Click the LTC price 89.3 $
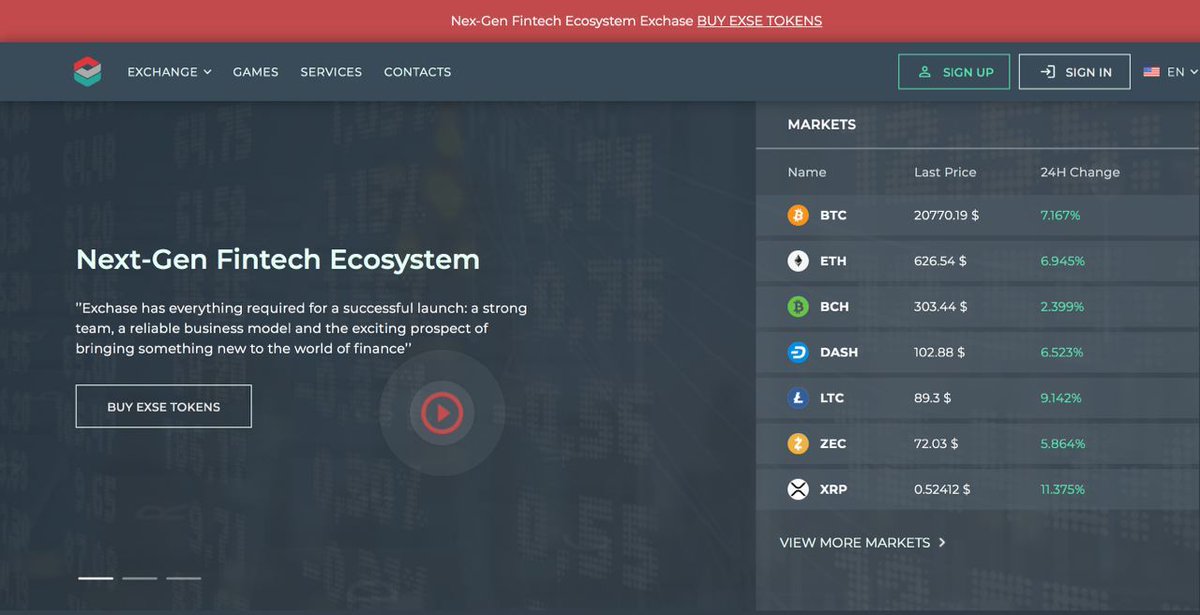Viewport: 1200px width, 615px height. 932,398
